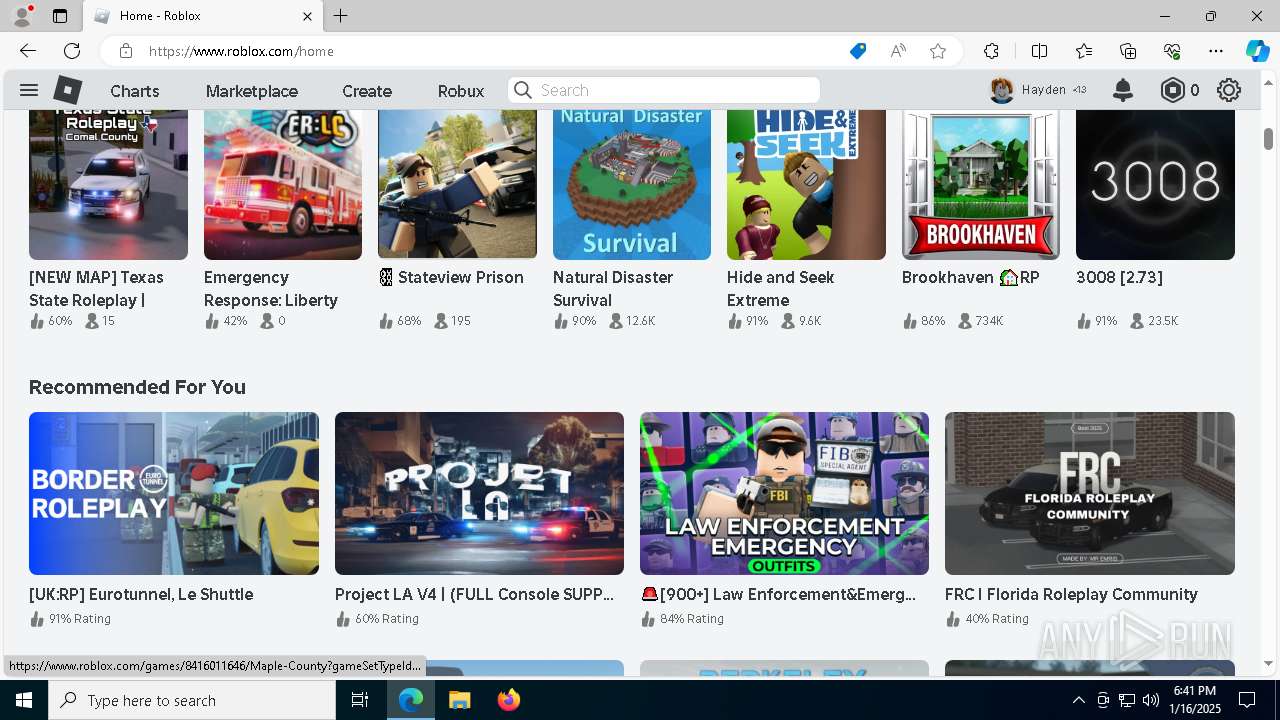
Task: Open the Windows notification center
Action: 1247,700
